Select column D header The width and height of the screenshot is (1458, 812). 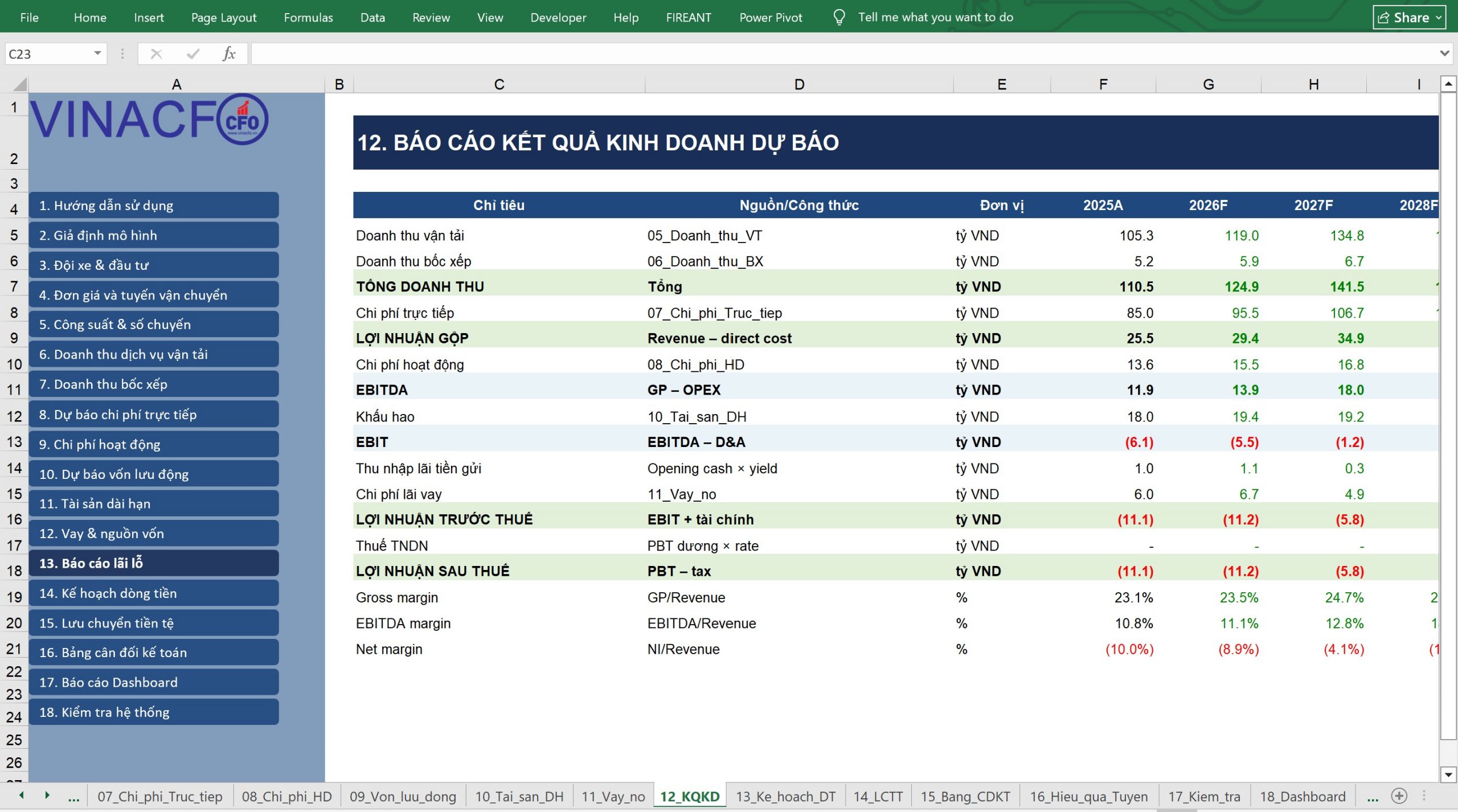point(799,84)
